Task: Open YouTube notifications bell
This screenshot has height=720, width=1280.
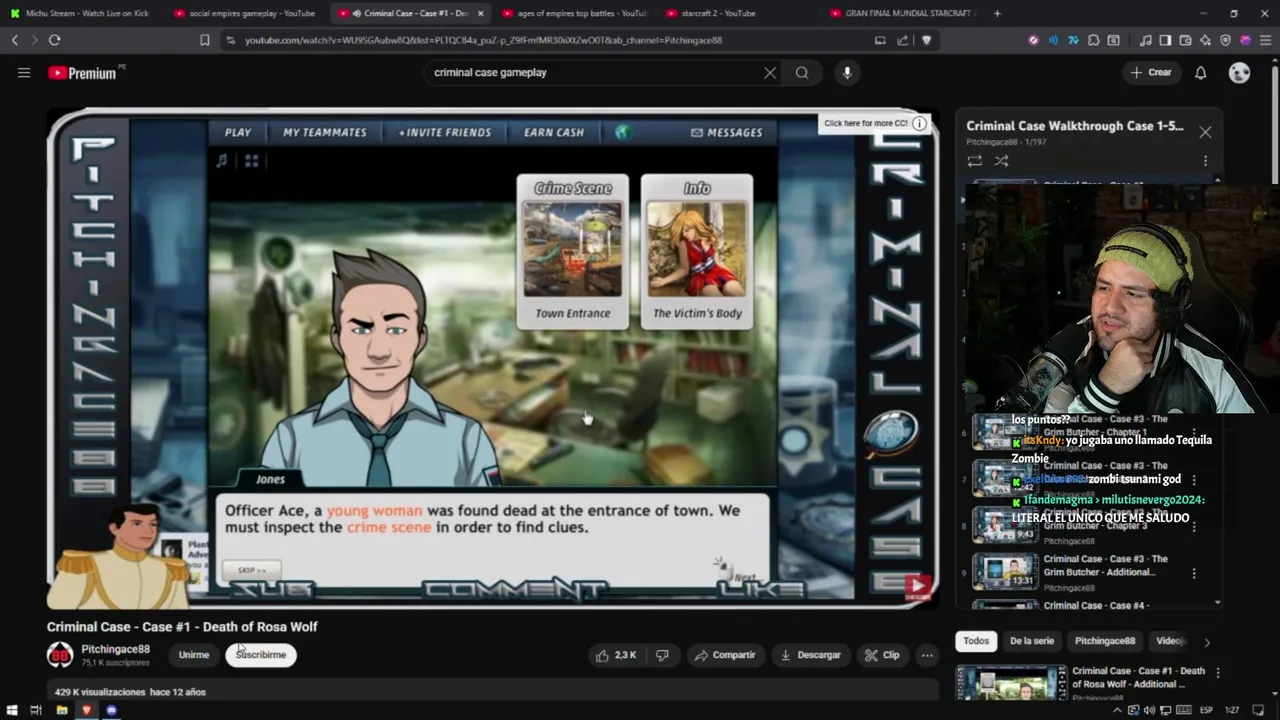Action: tap(1201, 73)
